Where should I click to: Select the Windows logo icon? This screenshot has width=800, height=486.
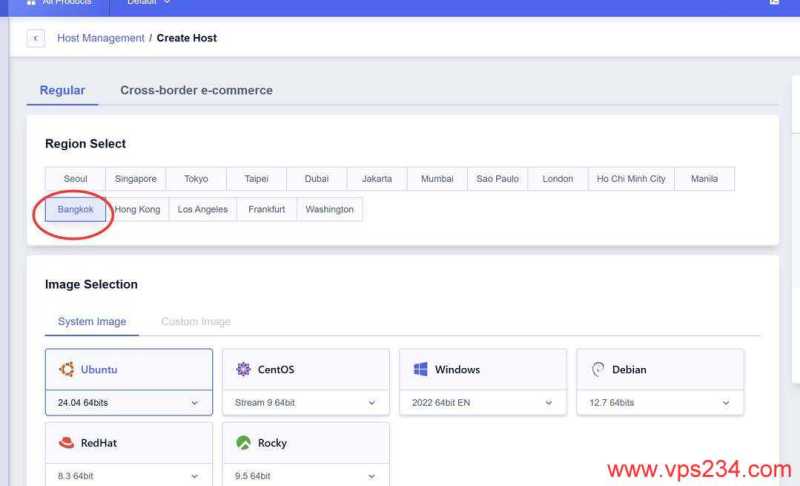coord(420,369)
